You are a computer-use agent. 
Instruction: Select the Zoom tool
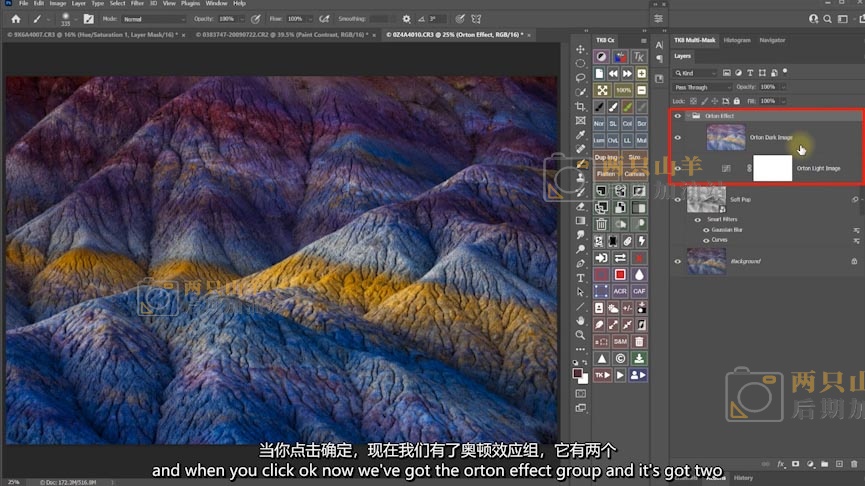tap(580, 335)
